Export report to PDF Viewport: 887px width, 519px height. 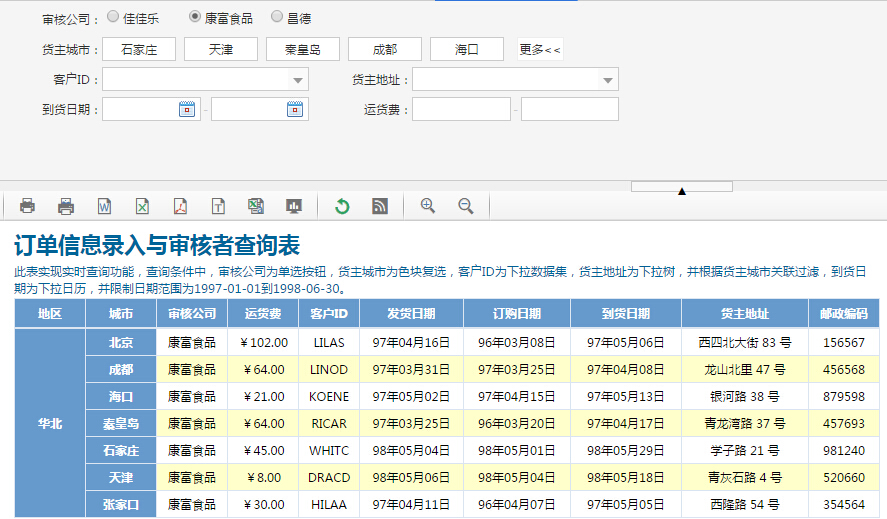pos(180,206)
